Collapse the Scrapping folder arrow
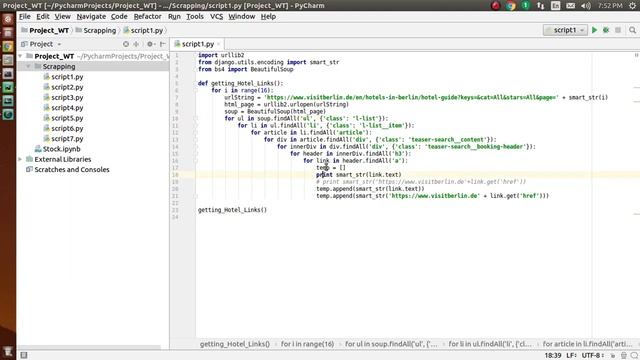Image resolution: width=640 pixels, height=360 pixels. pos(28,67)
